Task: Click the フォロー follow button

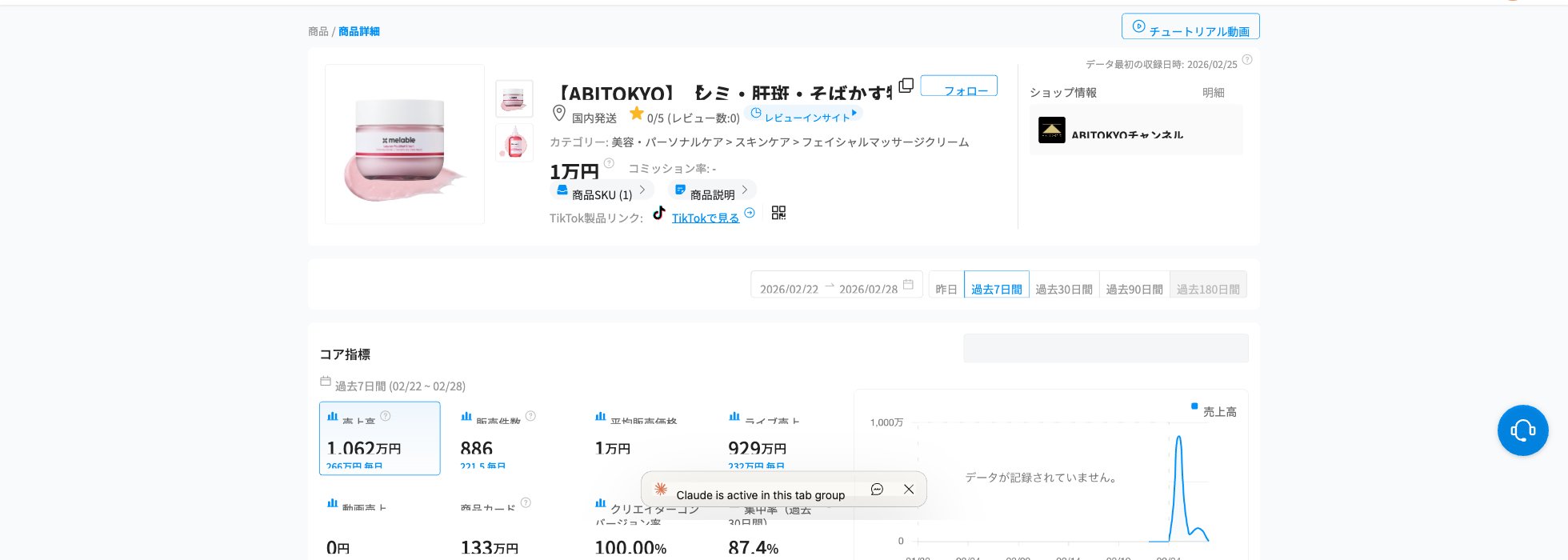Action: tap(959, 86)
